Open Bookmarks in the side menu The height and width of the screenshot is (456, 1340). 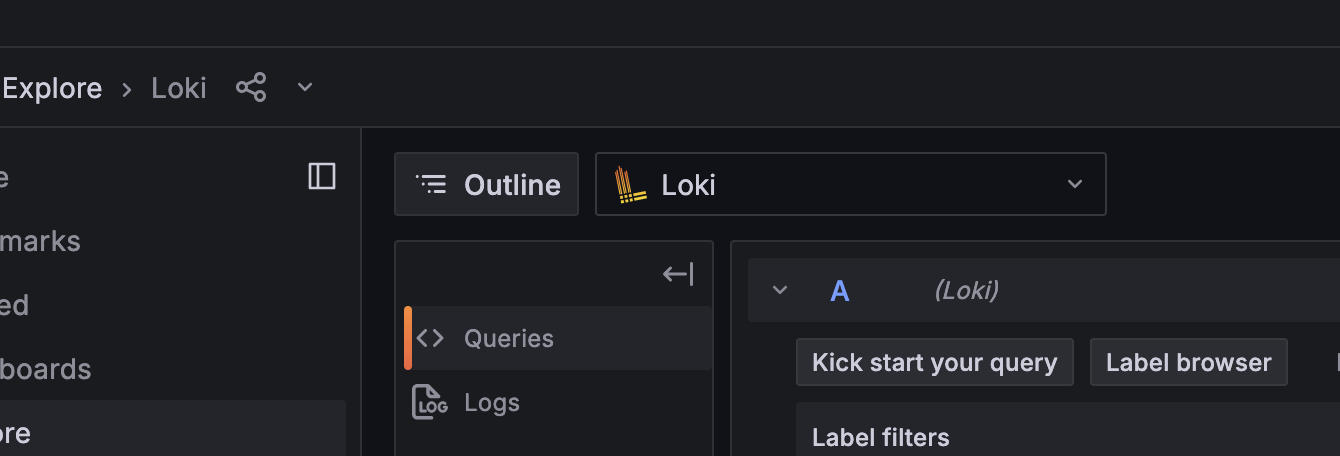(x=40, y=241)
